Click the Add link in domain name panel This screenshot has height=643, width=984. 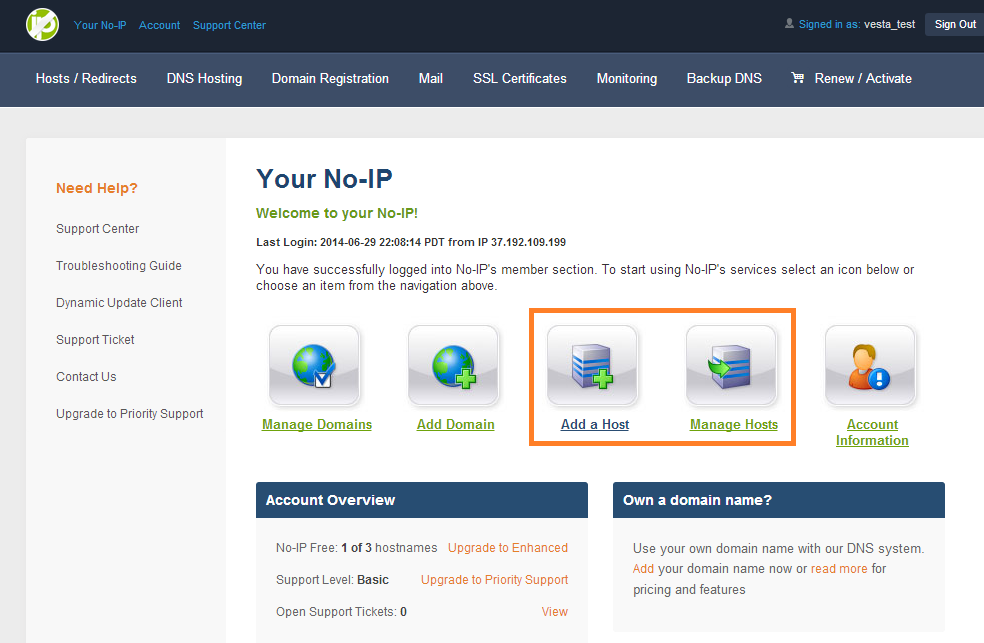click(643, 568)
